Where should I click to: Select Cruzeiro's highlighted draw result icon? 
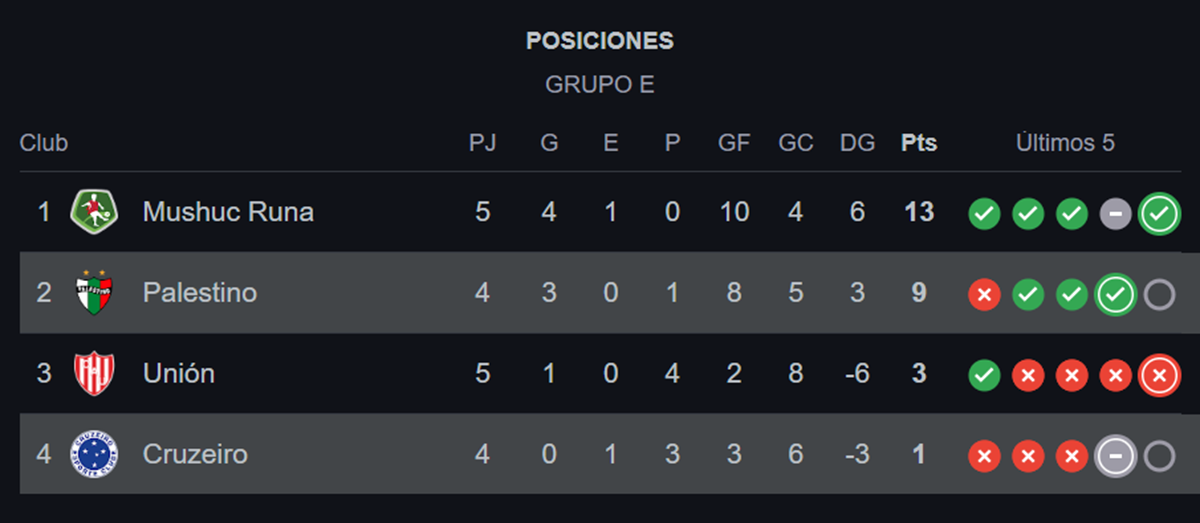tap(1115, 456)
